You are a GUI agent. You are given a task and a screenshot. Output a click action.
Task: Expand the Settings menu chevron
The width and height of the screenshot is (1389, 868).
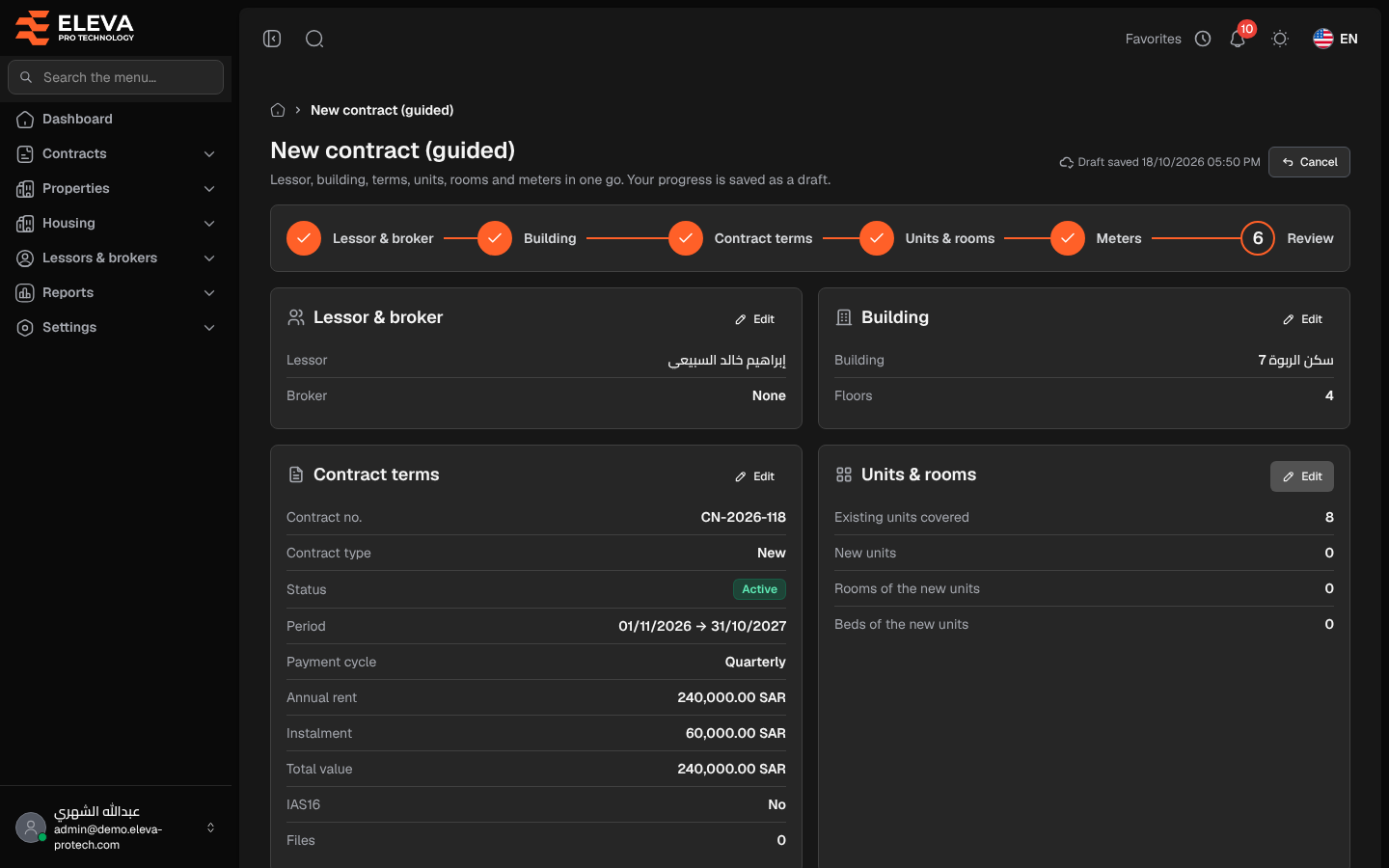[x=209, y=328]
